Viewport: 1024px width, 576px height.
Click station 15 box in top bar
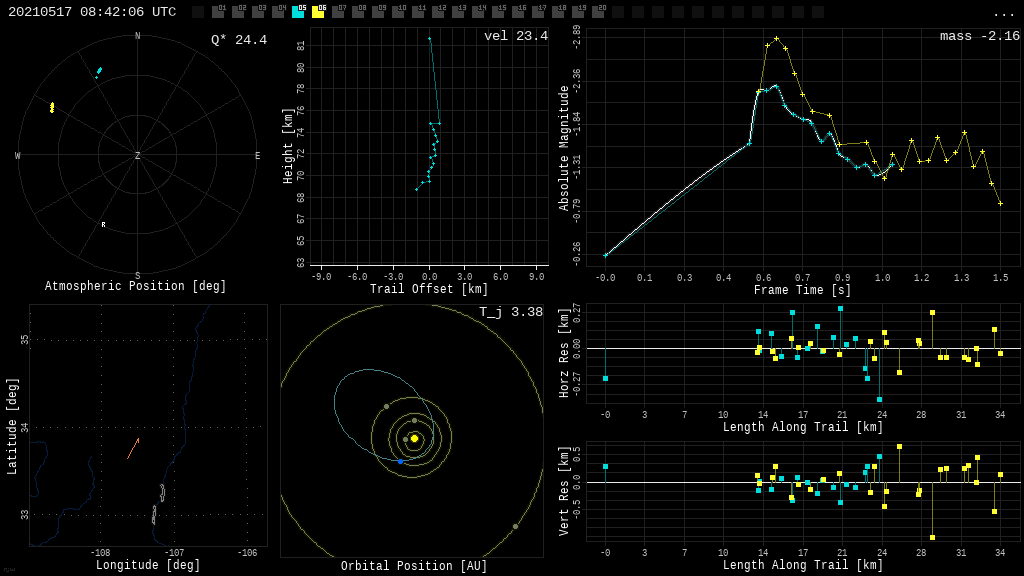498,12
